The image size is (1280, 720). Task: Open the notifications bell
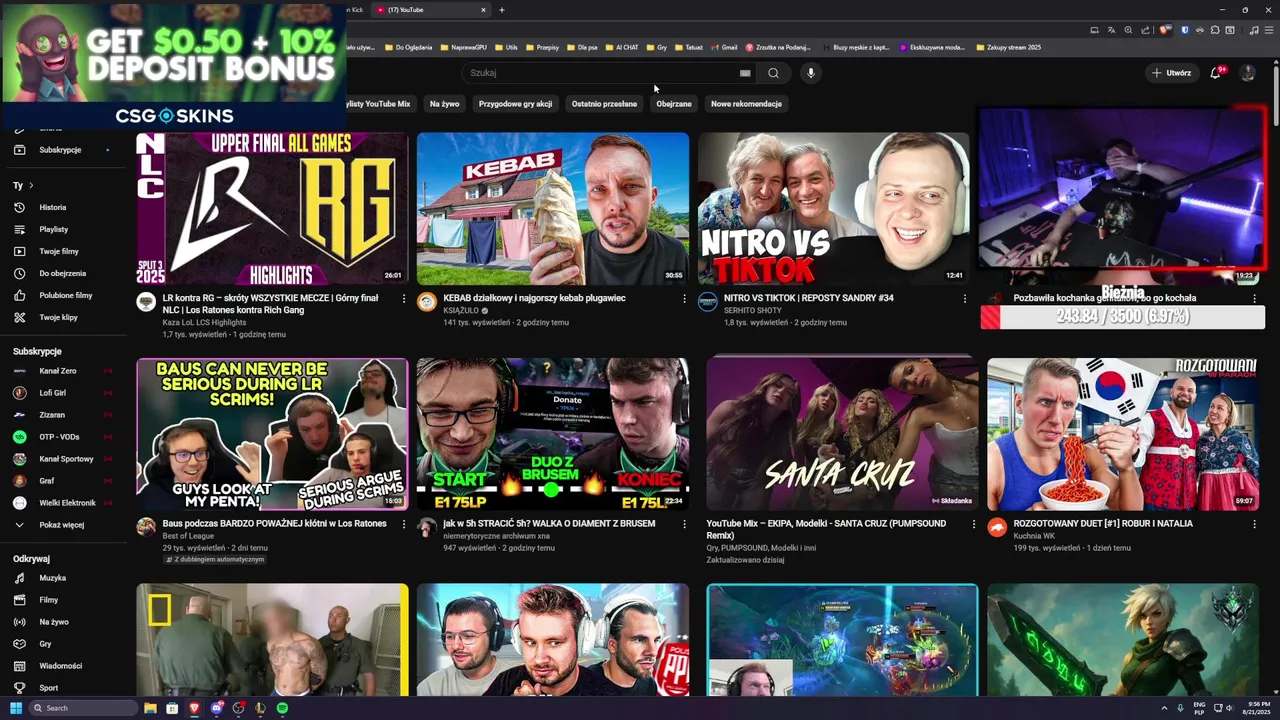[x=1215, y=73]
